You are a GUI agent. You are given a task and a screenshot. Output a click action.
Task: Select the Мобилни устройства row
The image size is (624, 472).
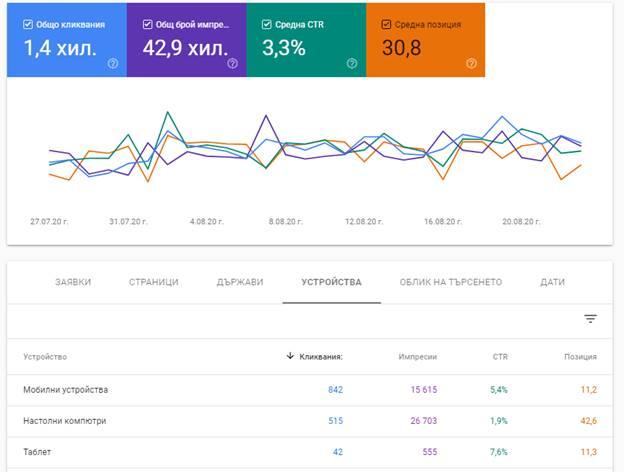[x=310, y=390]
